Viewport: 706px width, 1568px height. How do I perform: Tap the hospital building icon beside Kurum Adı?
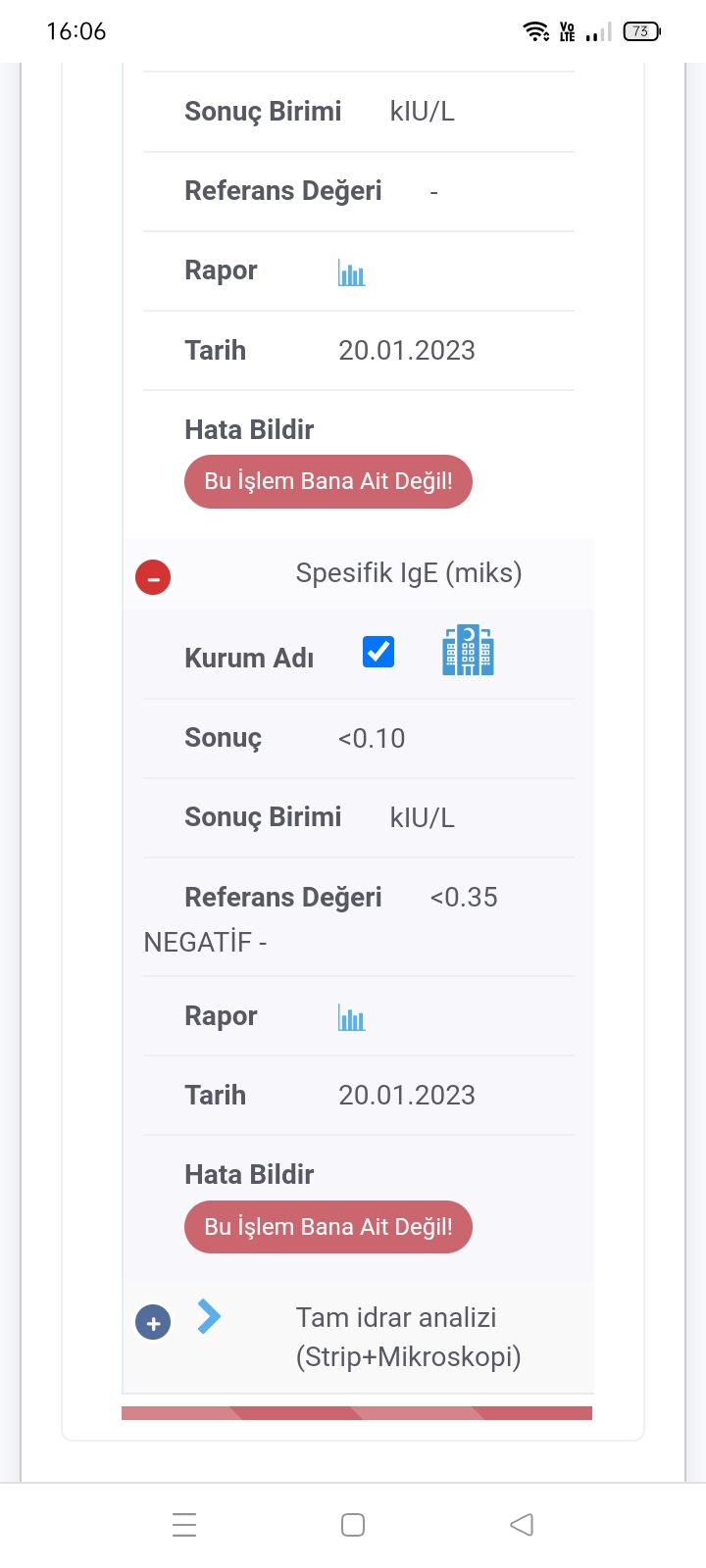(x=468, y=651)
